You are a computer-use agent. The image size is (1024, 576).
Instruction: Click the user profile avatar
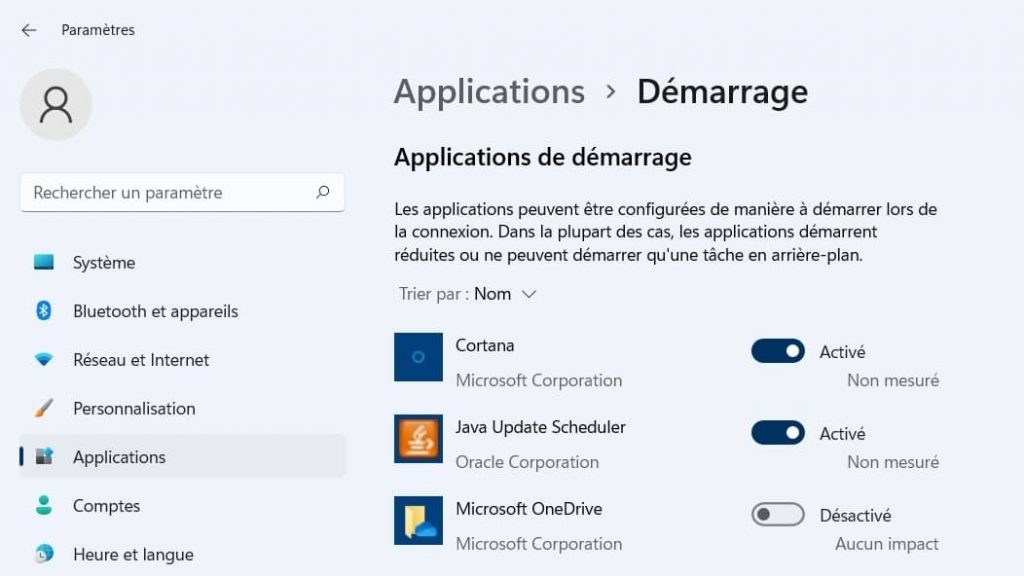point(56,103)
